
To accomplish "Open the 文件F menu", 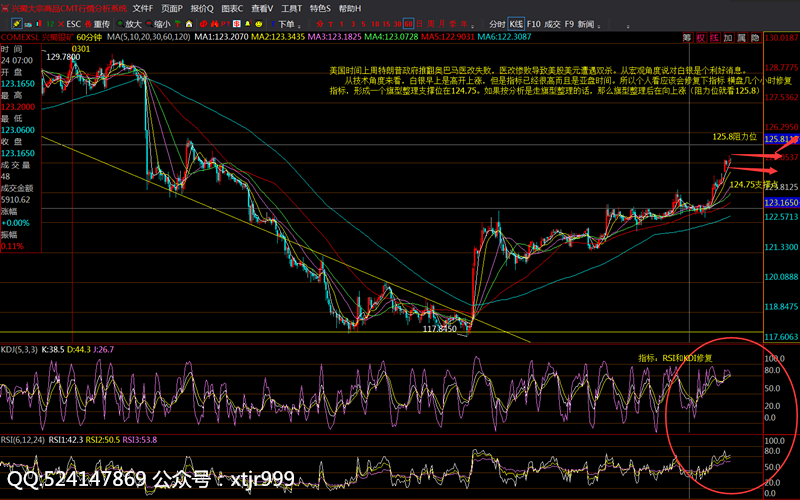I will (143, 8).
